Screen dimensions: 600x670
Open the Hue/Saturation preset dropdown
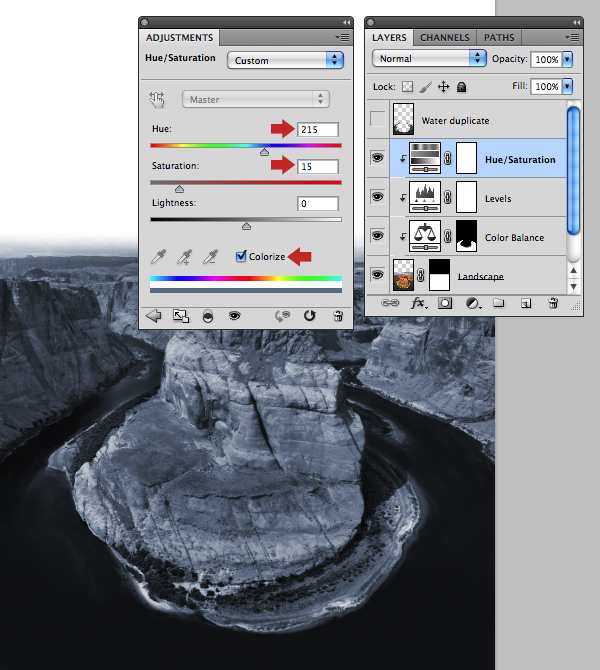(x=285, y=60)
